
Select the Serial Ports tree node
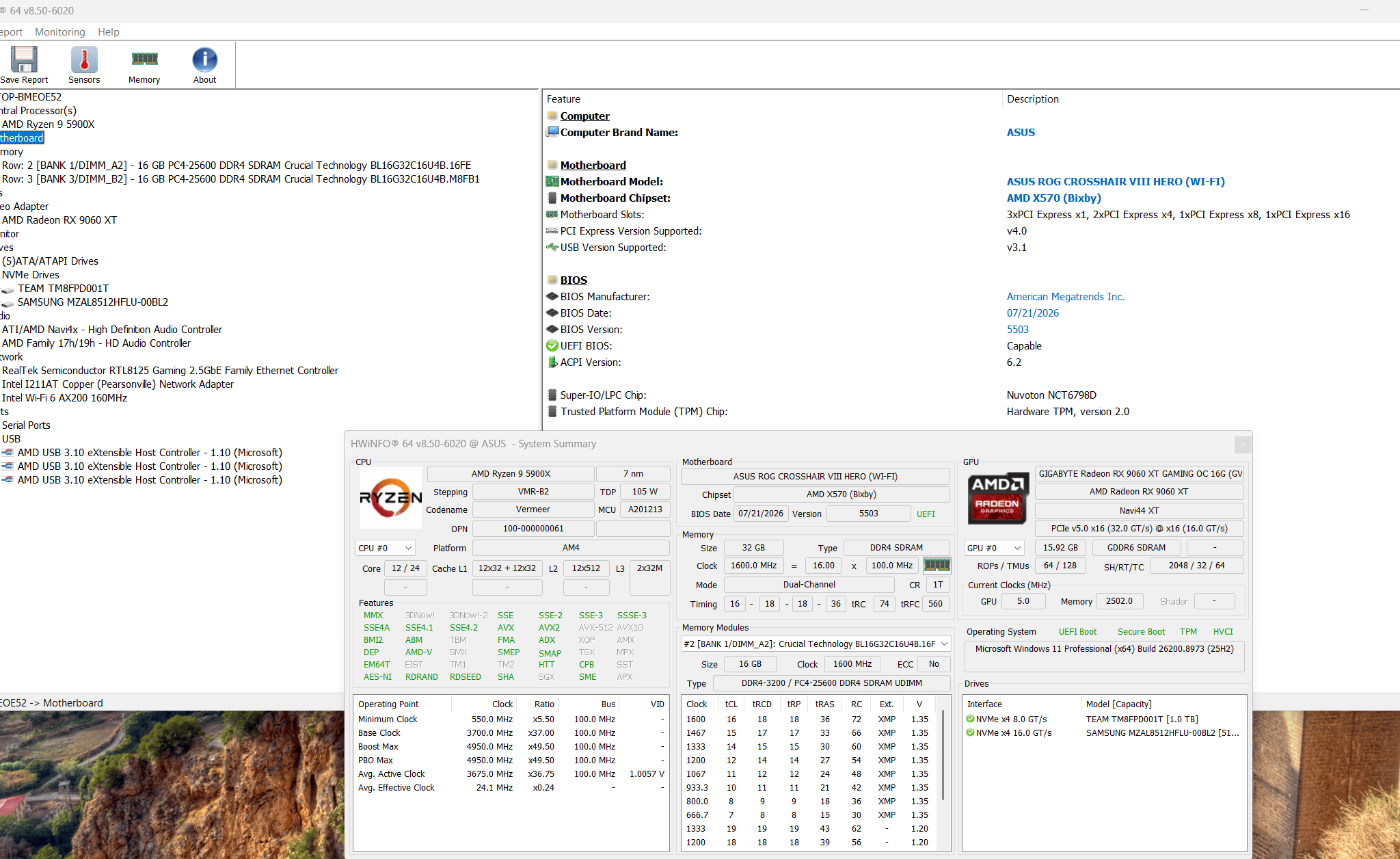[x=26, y=425]
